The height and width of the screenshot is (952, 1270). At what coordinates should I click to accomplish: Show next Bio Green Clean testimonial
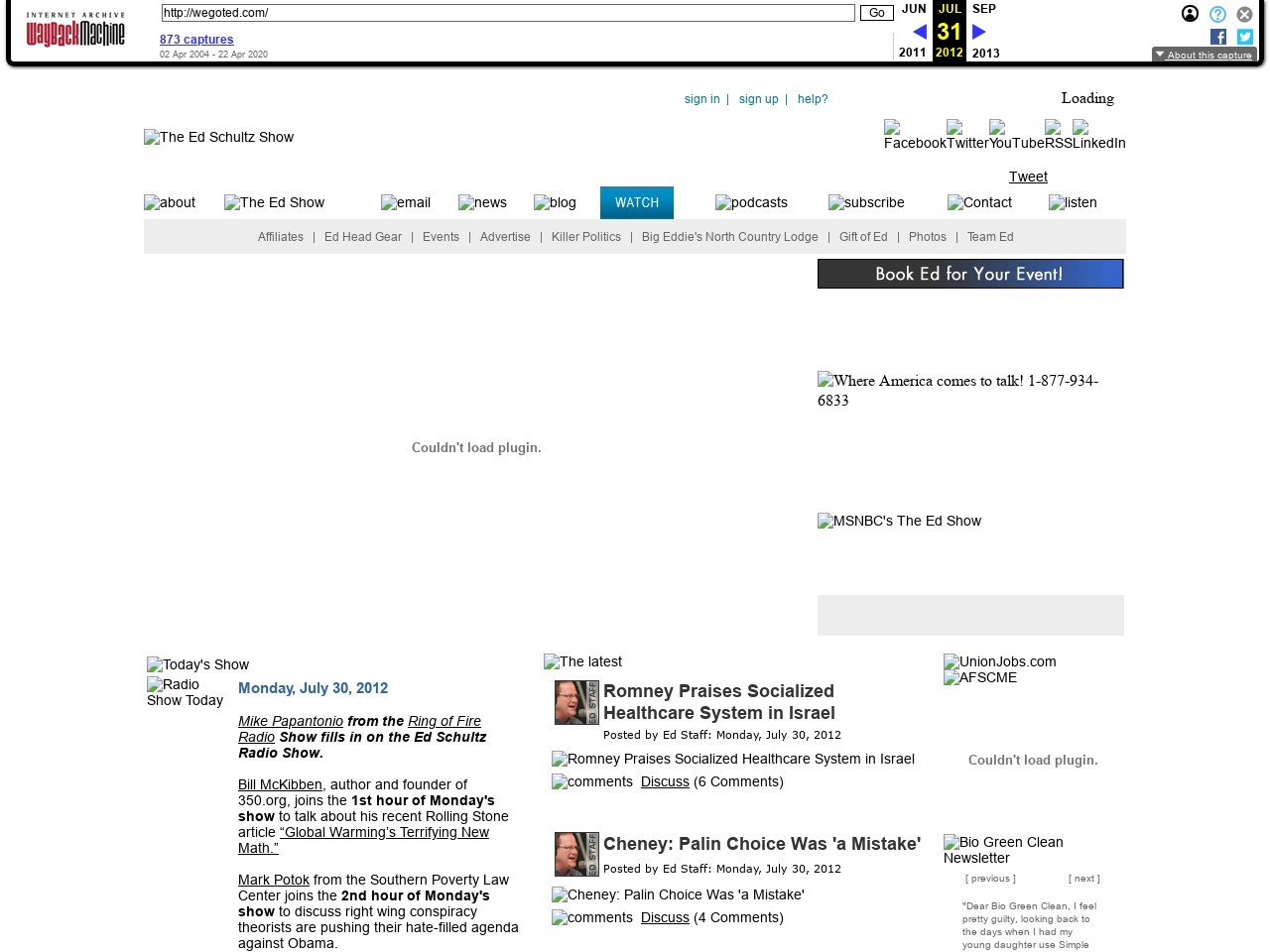point(1083,879)
